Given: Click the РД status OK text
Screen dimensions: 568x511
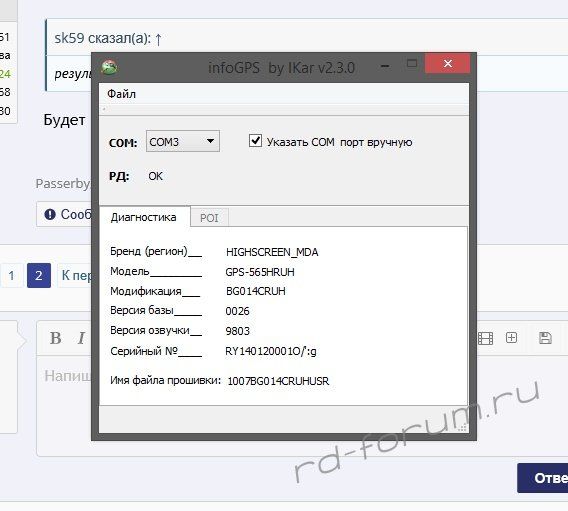Looking at the screenshot, I should click(x=155, y=176).
